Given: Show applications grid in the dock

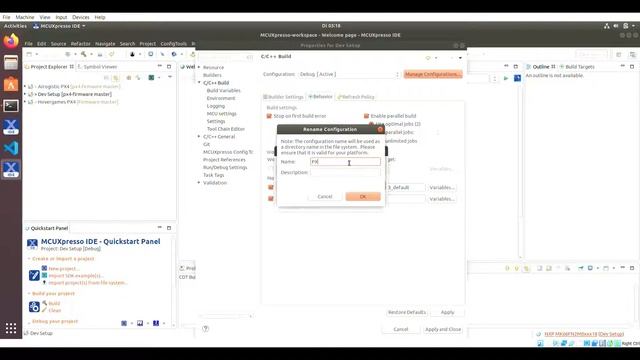Looking at the screenshot, I should (x=11, y=328).
